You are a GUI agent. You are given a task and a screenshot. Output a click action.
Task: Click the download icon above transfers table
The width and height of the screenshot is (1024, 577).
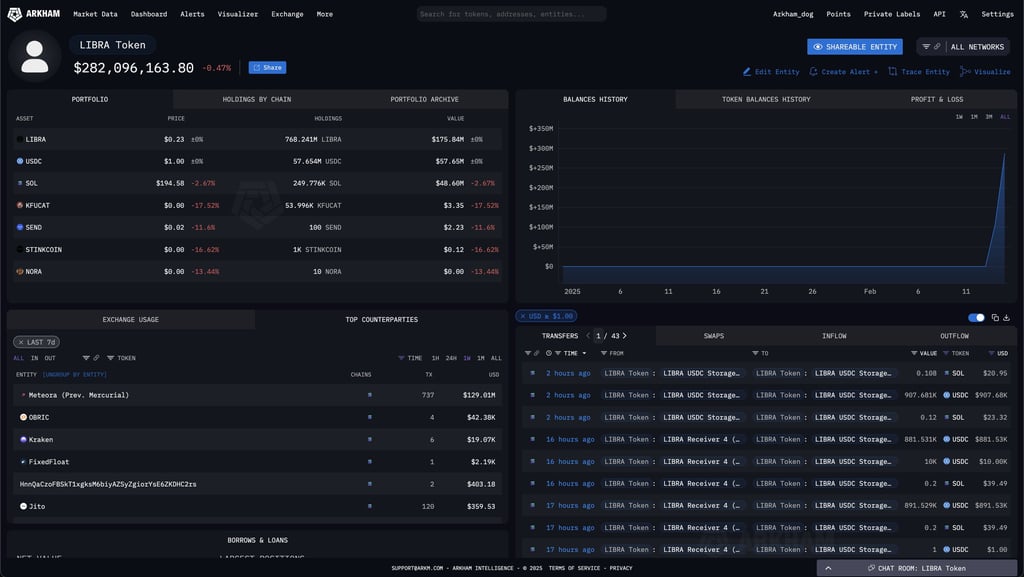(x=1006, y=317)
